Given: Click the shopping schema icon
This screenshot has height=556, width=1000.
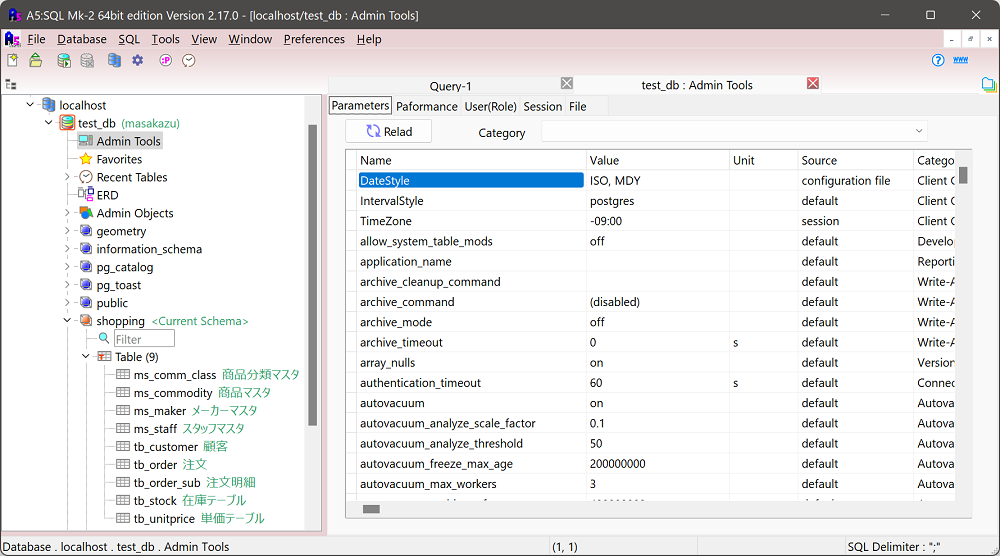Looking at the screenshot, I should point(86,320).
